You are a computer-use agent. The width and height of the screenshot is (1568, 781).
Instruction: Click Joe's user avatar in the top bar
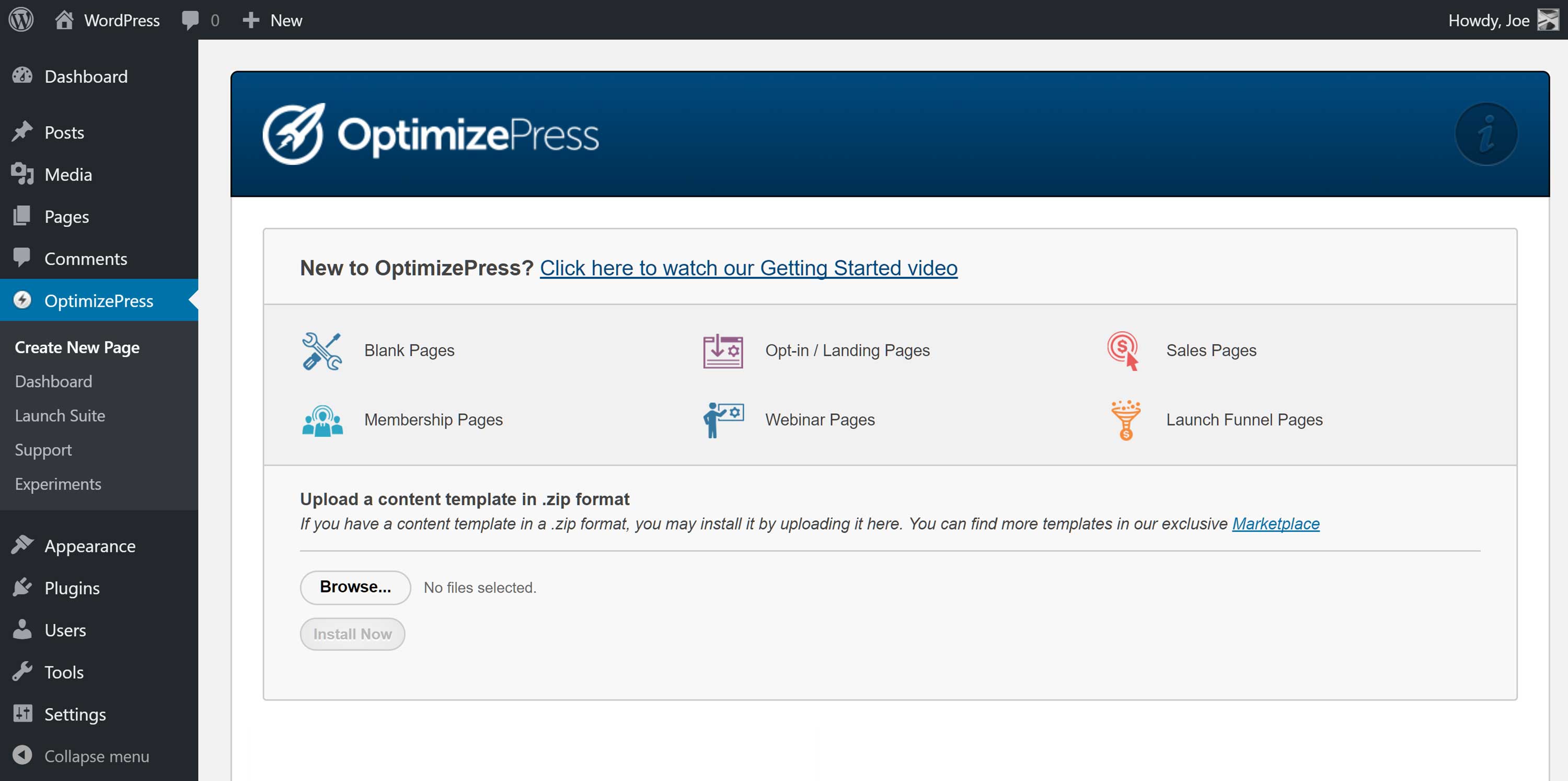pos(1548,19)
